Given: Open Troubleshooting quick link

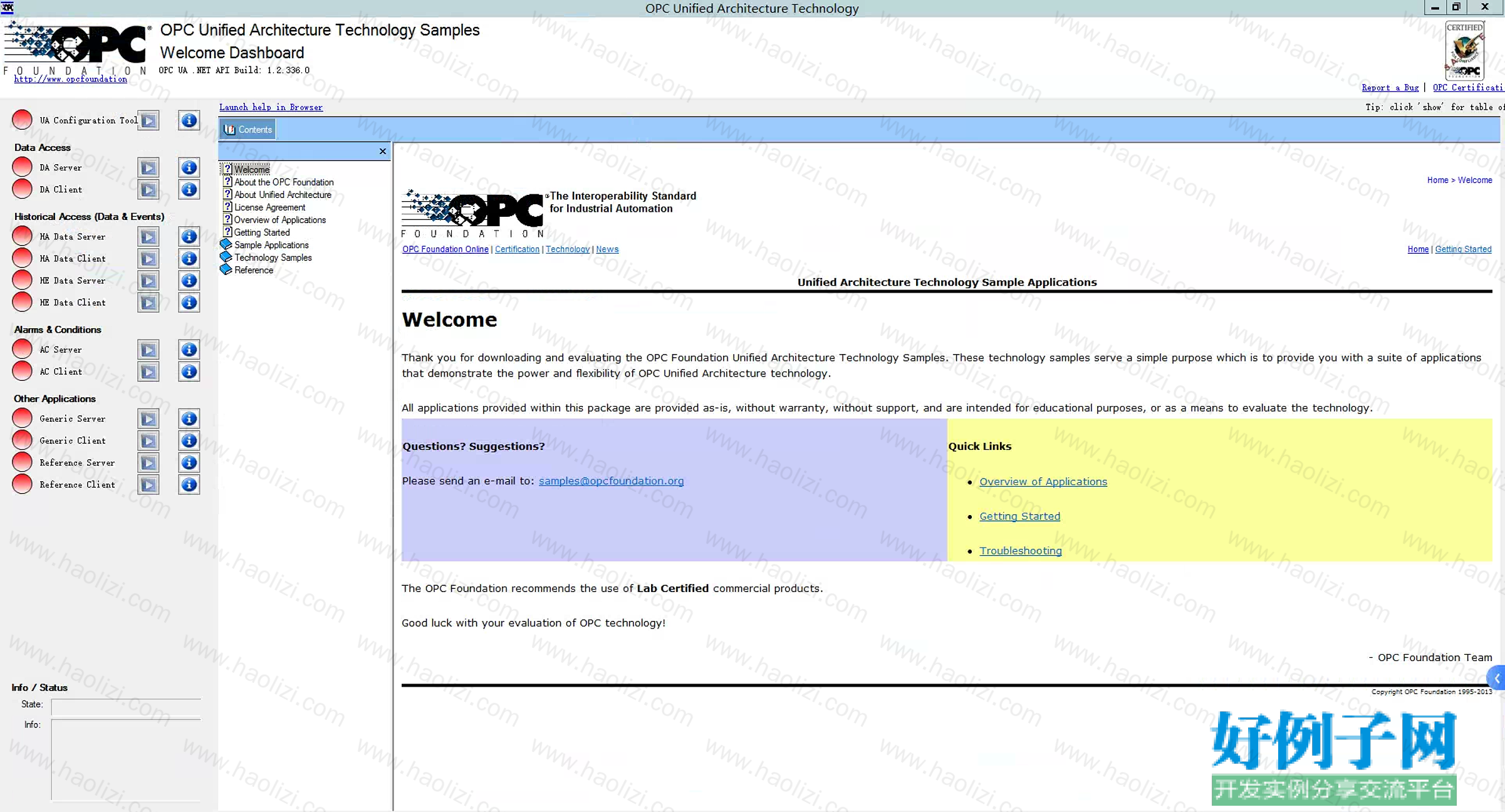Looking at the screenshot, I should click(1020, 550).
